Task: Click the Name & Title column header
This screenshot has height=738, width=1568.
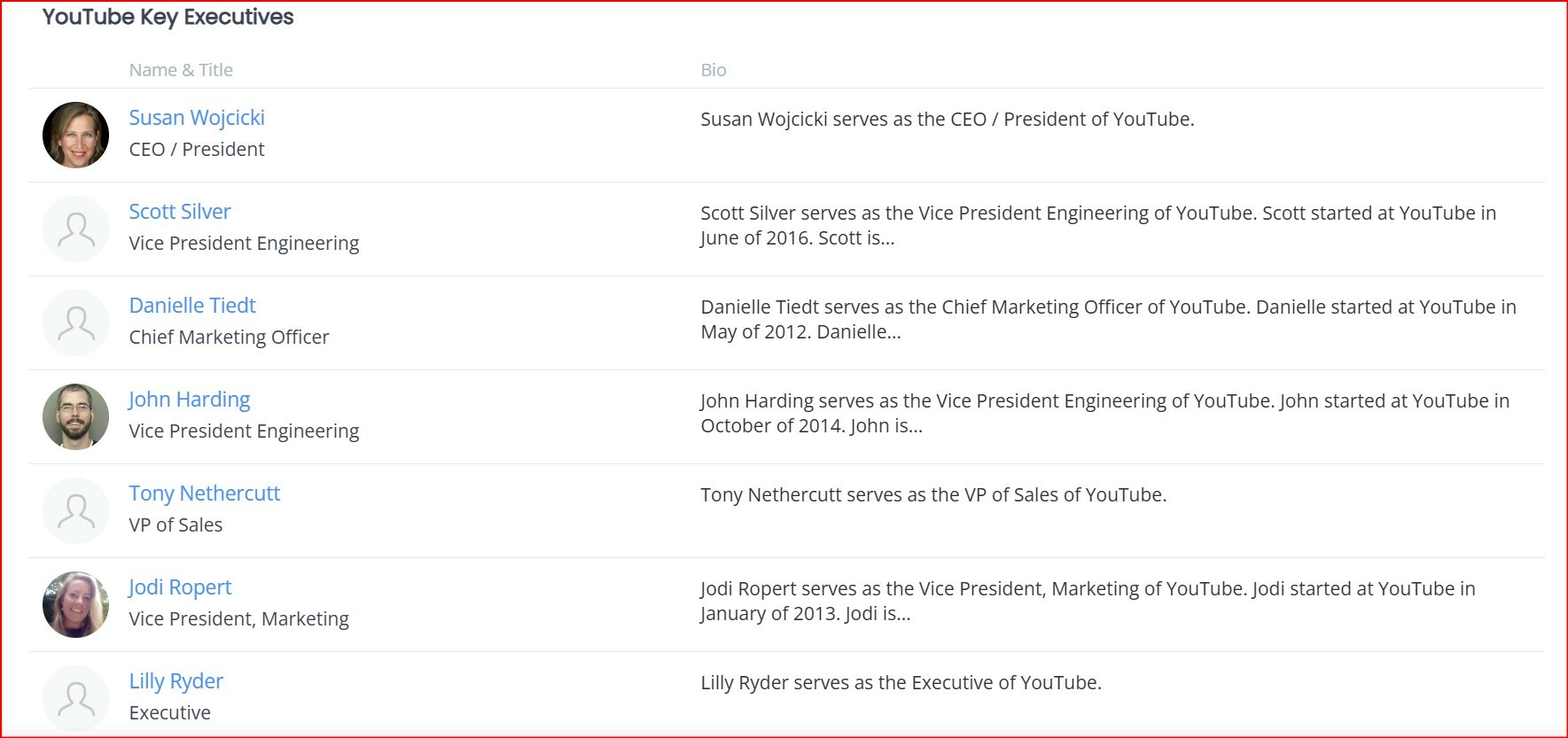Action: tap(181, 70)
